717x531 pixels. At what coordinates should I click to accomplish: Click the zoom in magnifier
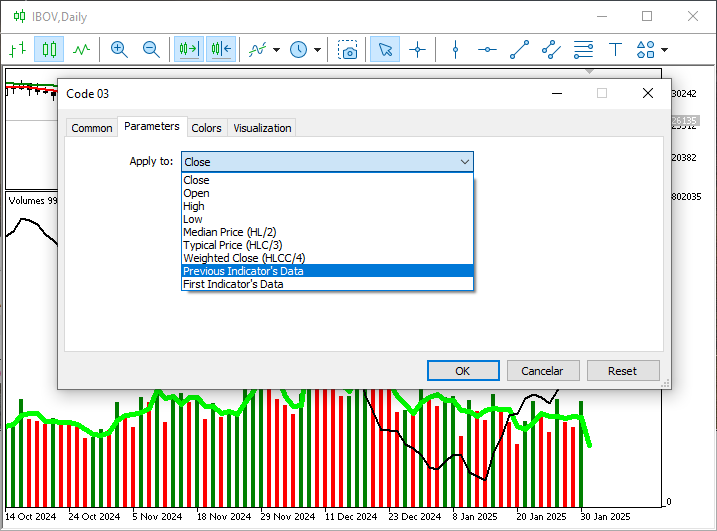coord(119,49)
